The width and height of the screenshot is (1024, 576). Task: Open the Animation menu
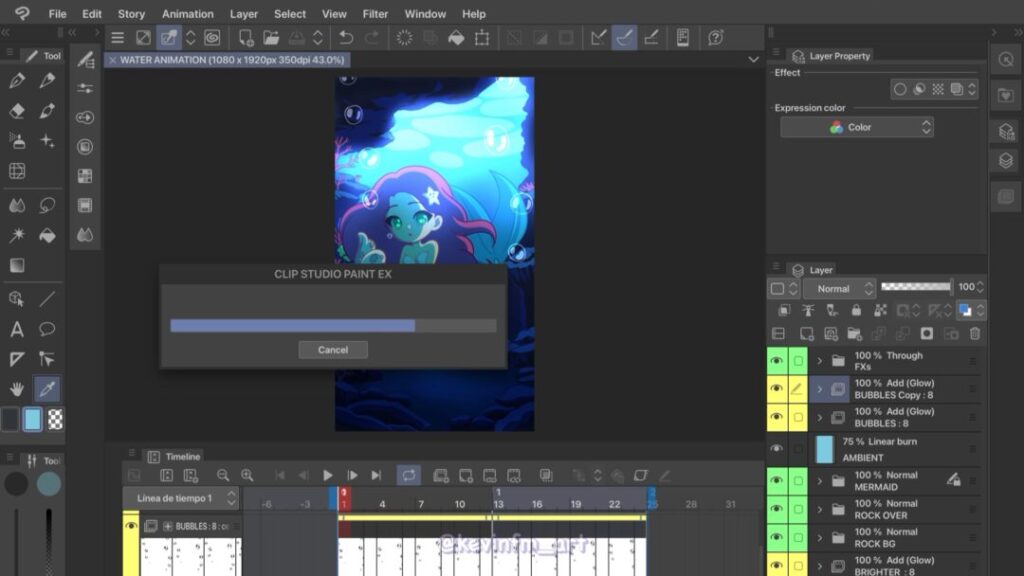[x=187, y=14]
